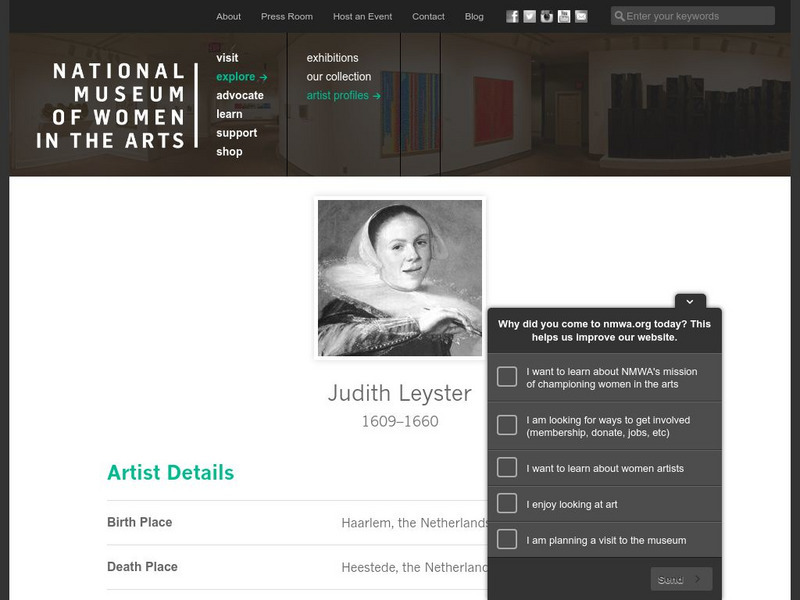Select the visit navigation item
The width and height of the screenshot is (800, 600).
227,58
